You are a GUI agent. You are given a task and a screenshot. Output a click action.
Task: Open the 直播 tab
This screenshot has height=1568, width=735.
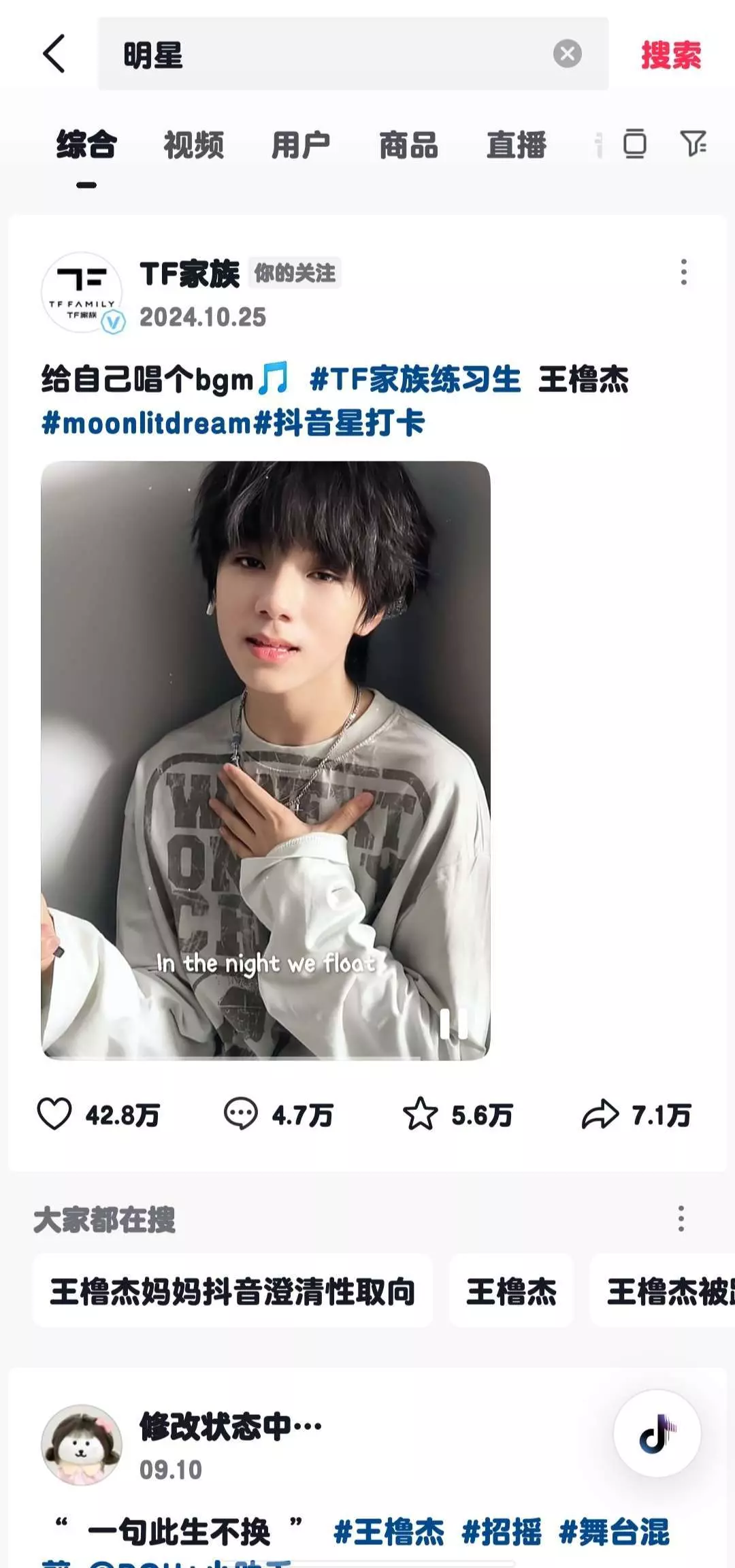pyautogui.click(x=517, y=145)
